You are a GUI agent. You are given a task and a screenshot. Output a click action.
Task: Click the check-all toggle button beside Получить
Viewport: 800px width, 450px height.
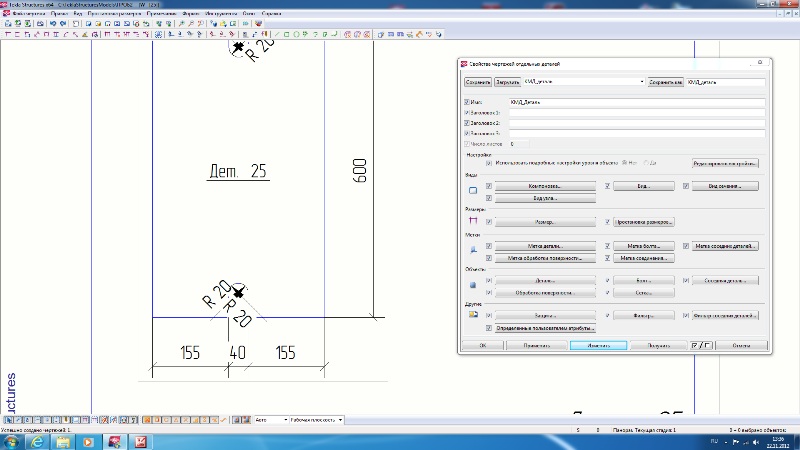(x=696, y=345)
